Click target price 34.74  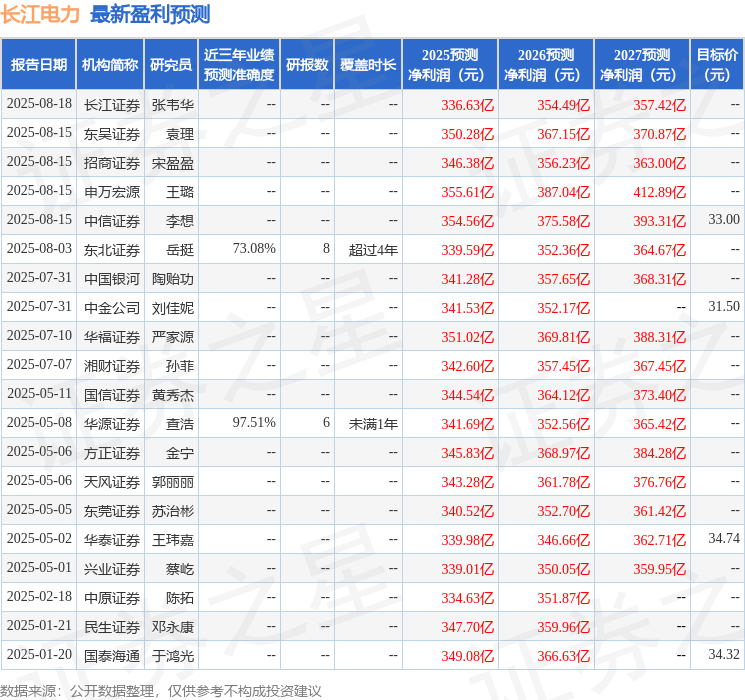[724, 538]
